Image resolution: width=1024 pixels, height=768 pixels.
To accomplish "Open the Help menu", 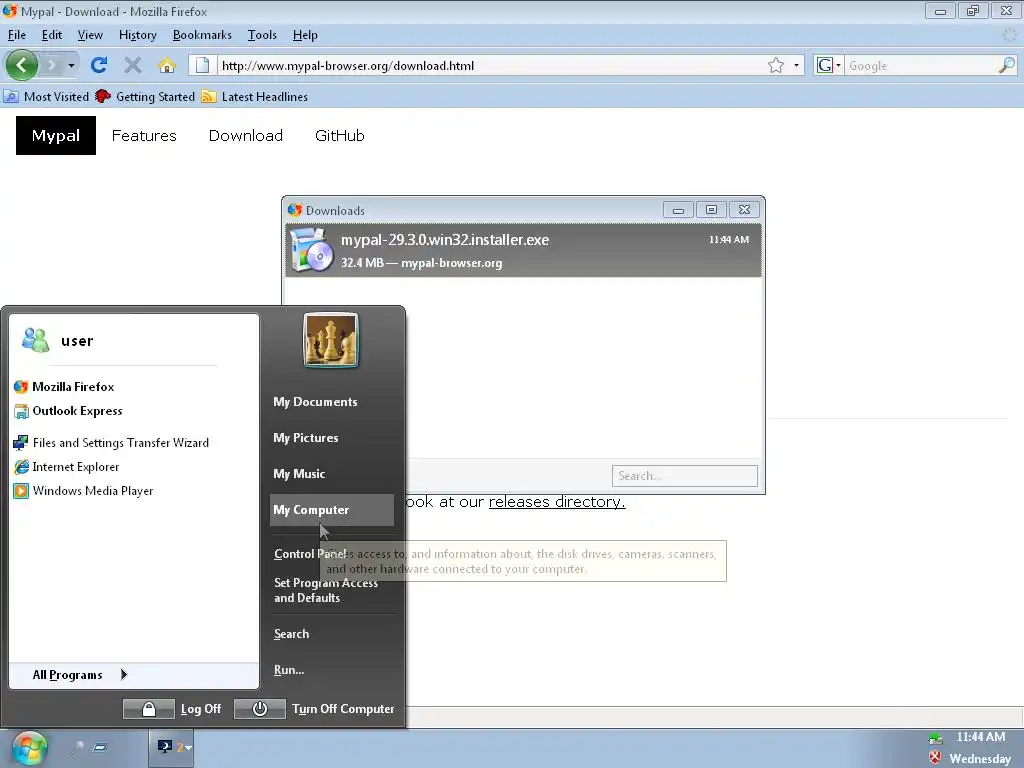I will [x=305, y=35].
